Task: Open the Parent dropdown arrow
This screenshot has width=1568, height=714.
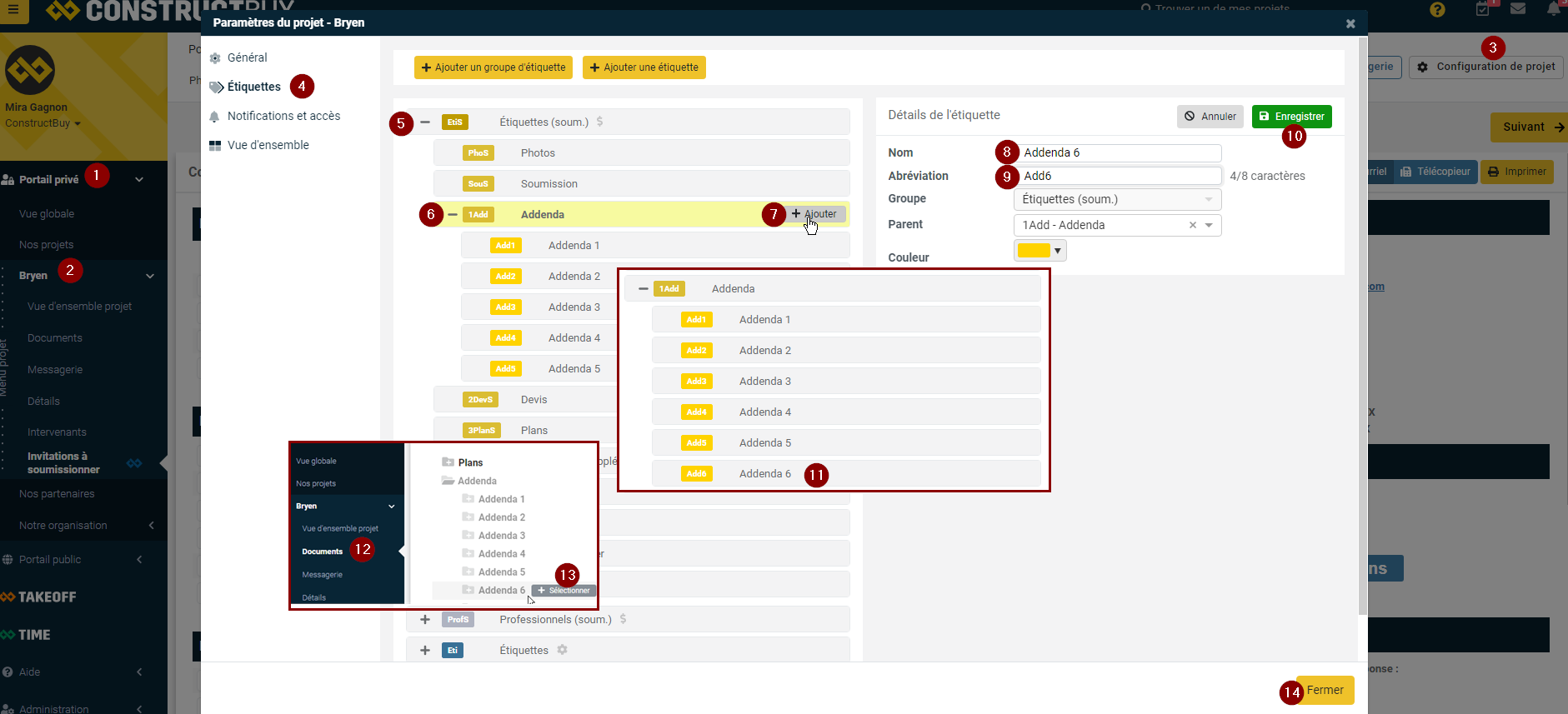Action: (1209, 225)
